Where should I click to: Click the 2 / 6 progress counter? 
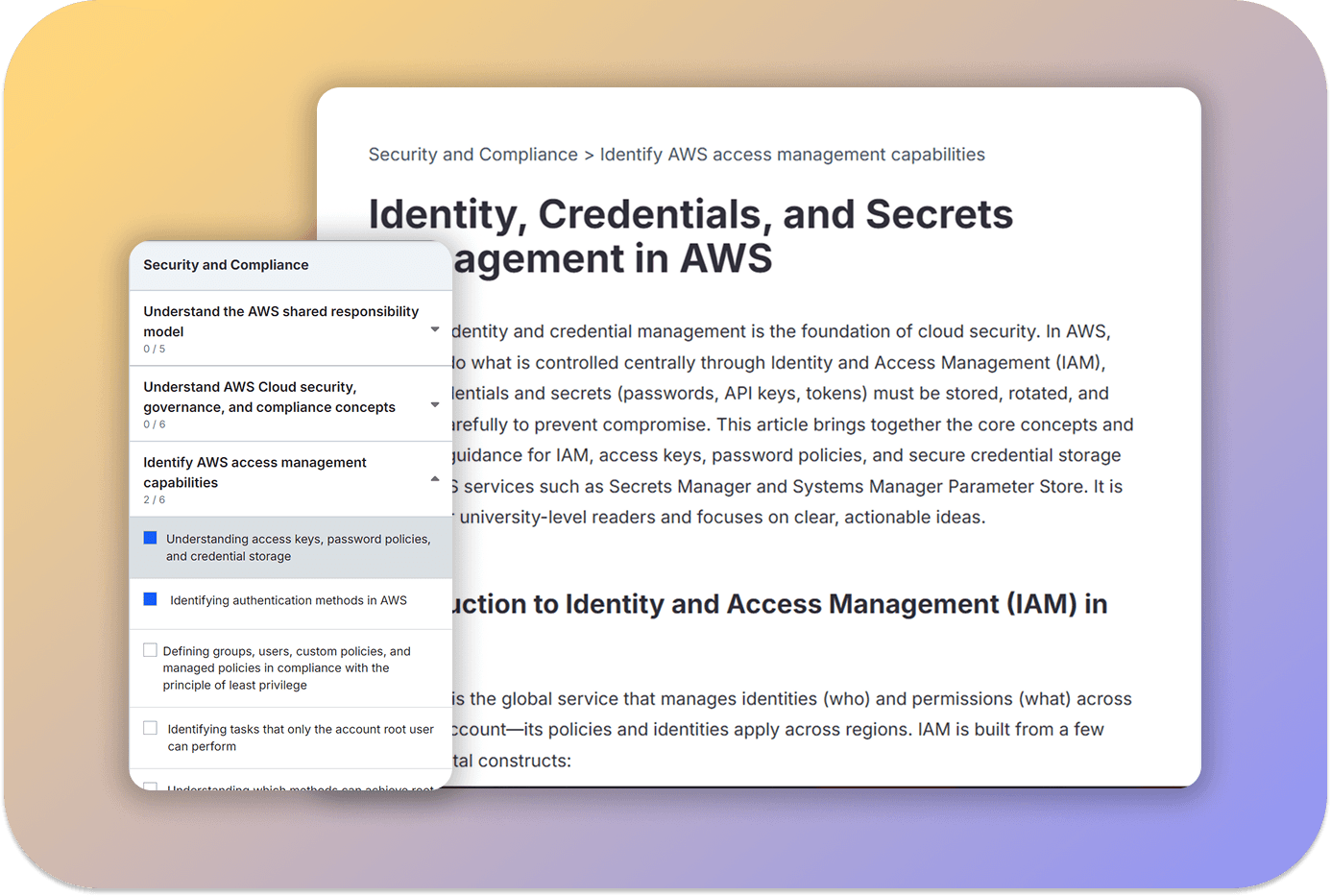pyautogui.click(x=155, y=499)
